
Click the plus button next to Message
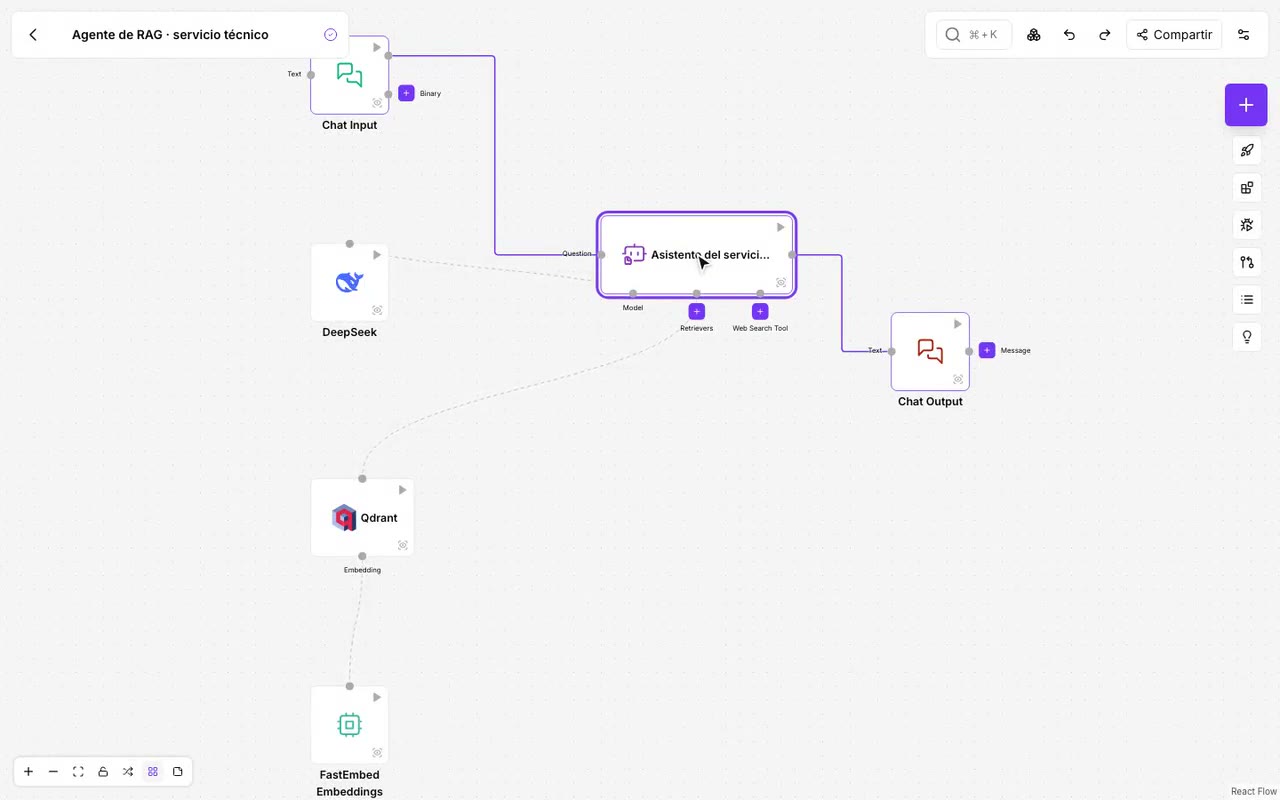pos(987,350)
